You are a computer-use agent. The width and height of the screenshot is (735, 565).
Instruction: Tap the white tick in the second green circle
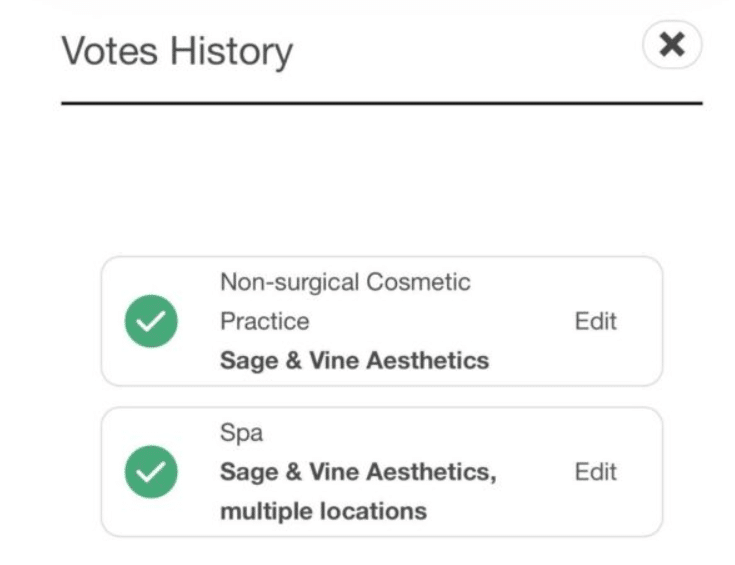pos(151,472)
